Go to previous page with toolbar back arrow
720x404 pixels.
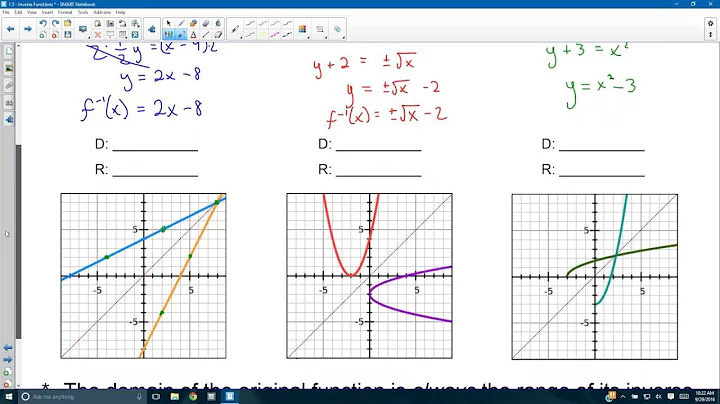(11, 29)
